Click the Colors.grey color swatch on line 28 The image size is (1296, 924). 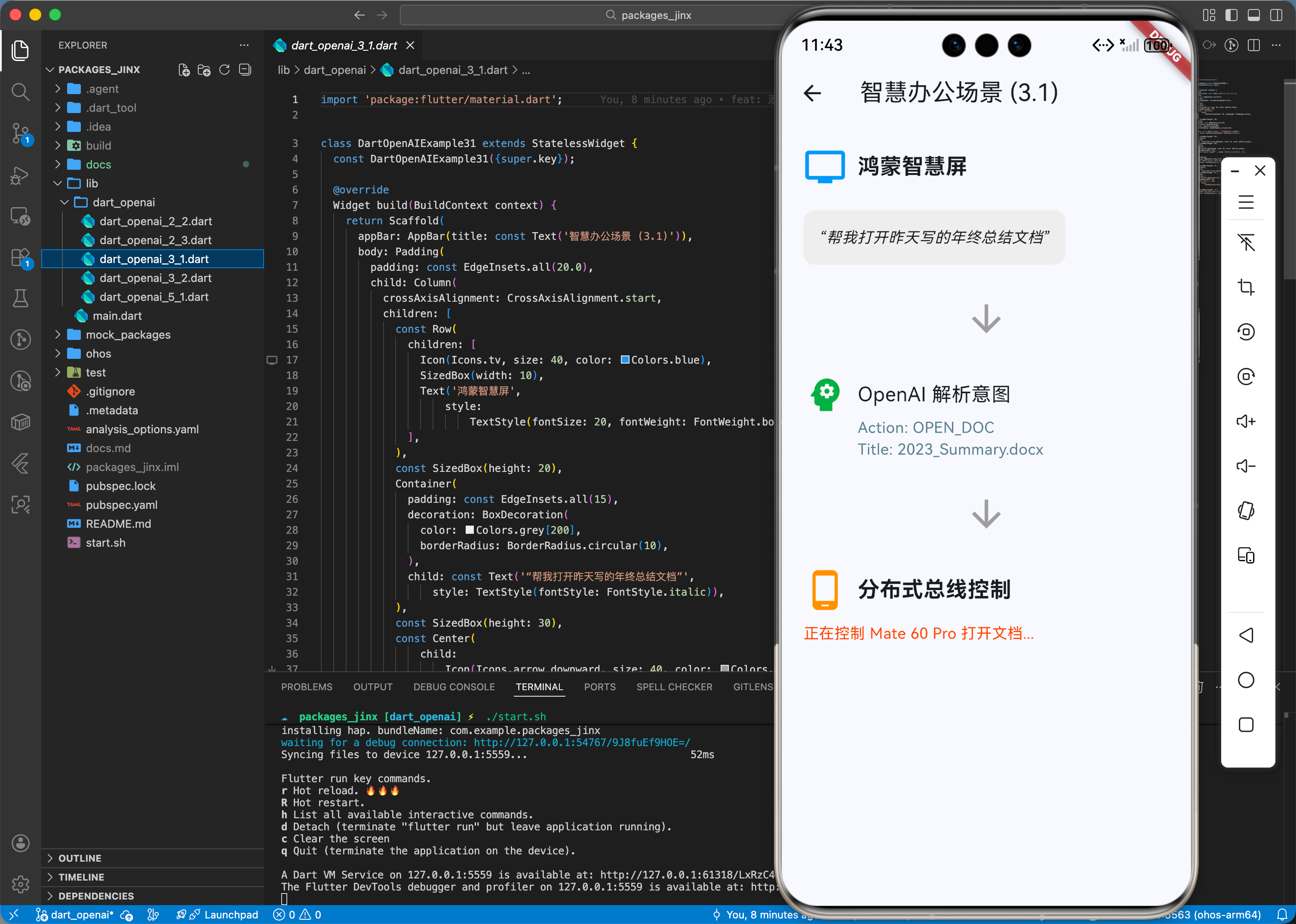click(x=470, y=530)
